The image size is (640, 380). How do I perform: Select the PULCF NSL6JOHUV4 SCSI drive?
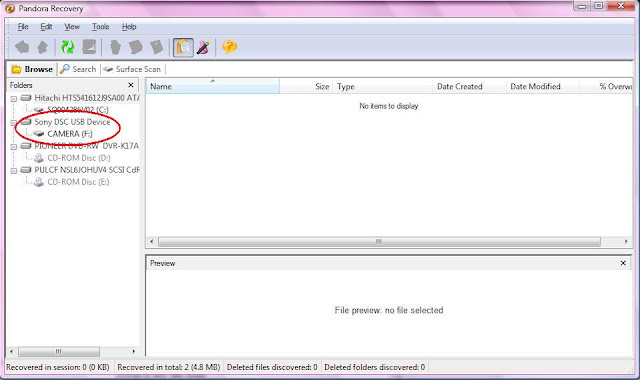click(x=87, y=170)
